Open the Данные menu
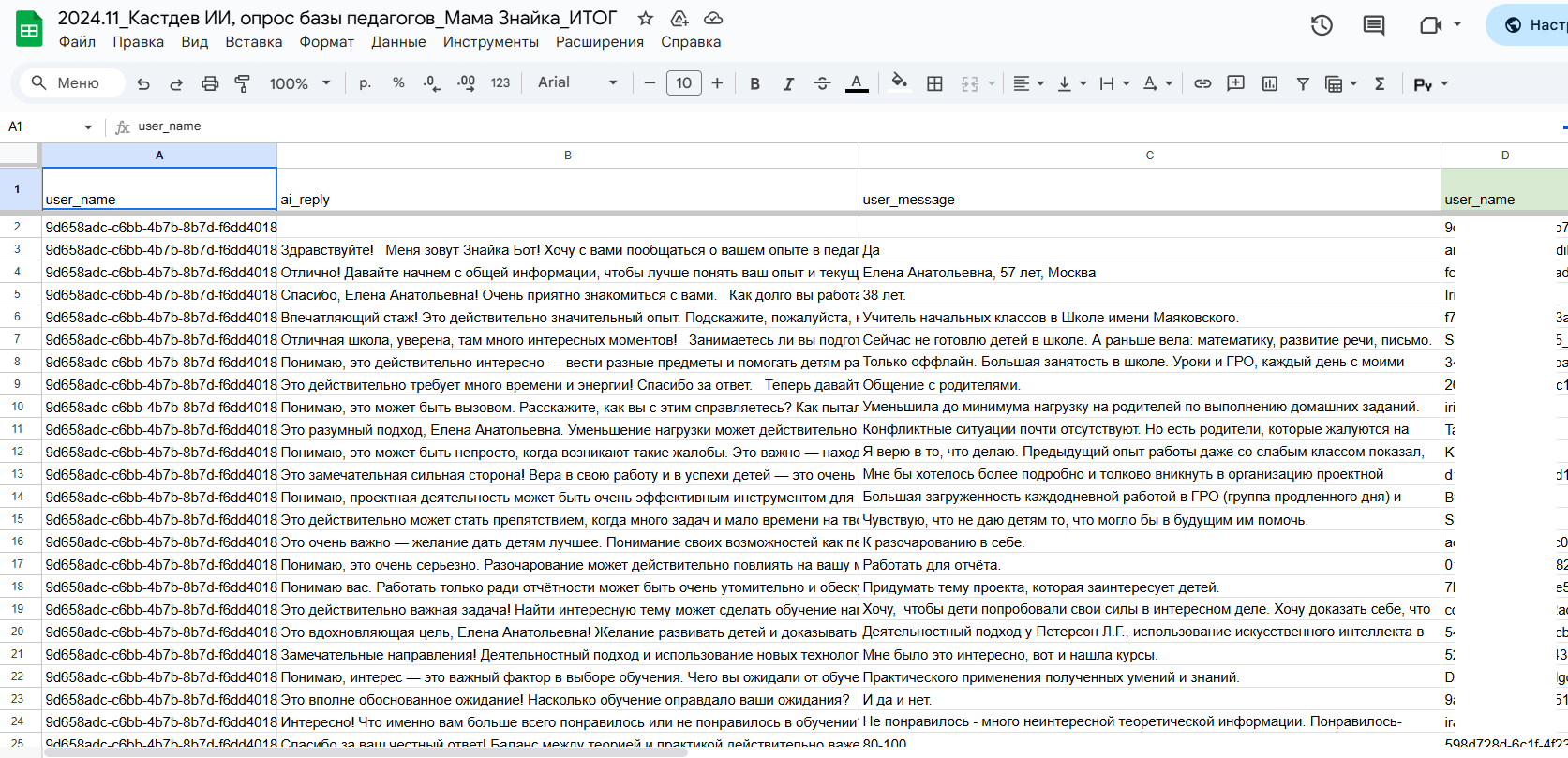Screen dimensions: 1568x758 398,42
